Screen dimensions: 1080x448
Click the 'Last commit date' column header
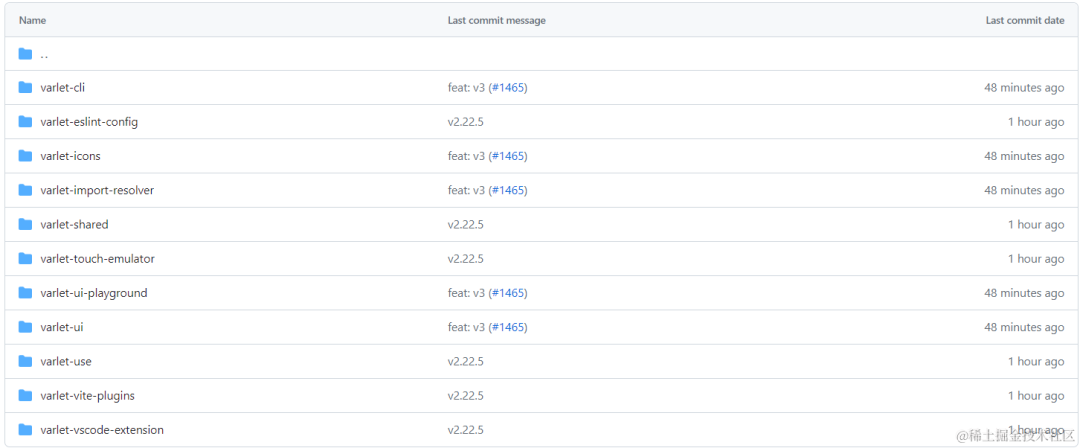(1025, 21)
